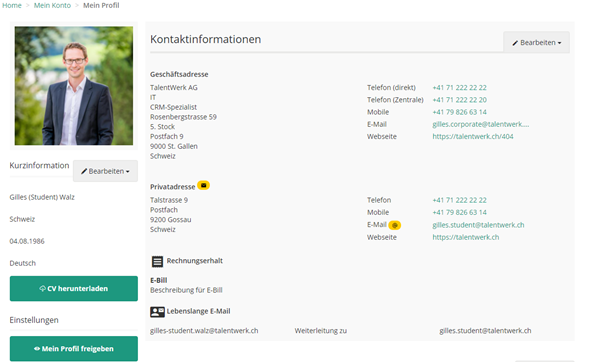Viewport: 605px width, 362px height.
Task: Click the TalentWerk AG company name
Action: tap(174, 88)
